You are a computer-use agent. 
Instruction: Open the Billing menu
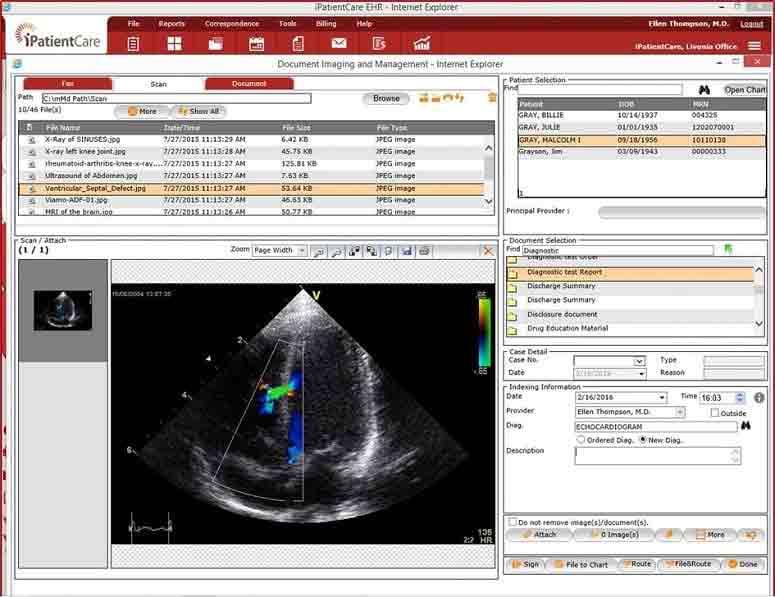tap(326, 24)
